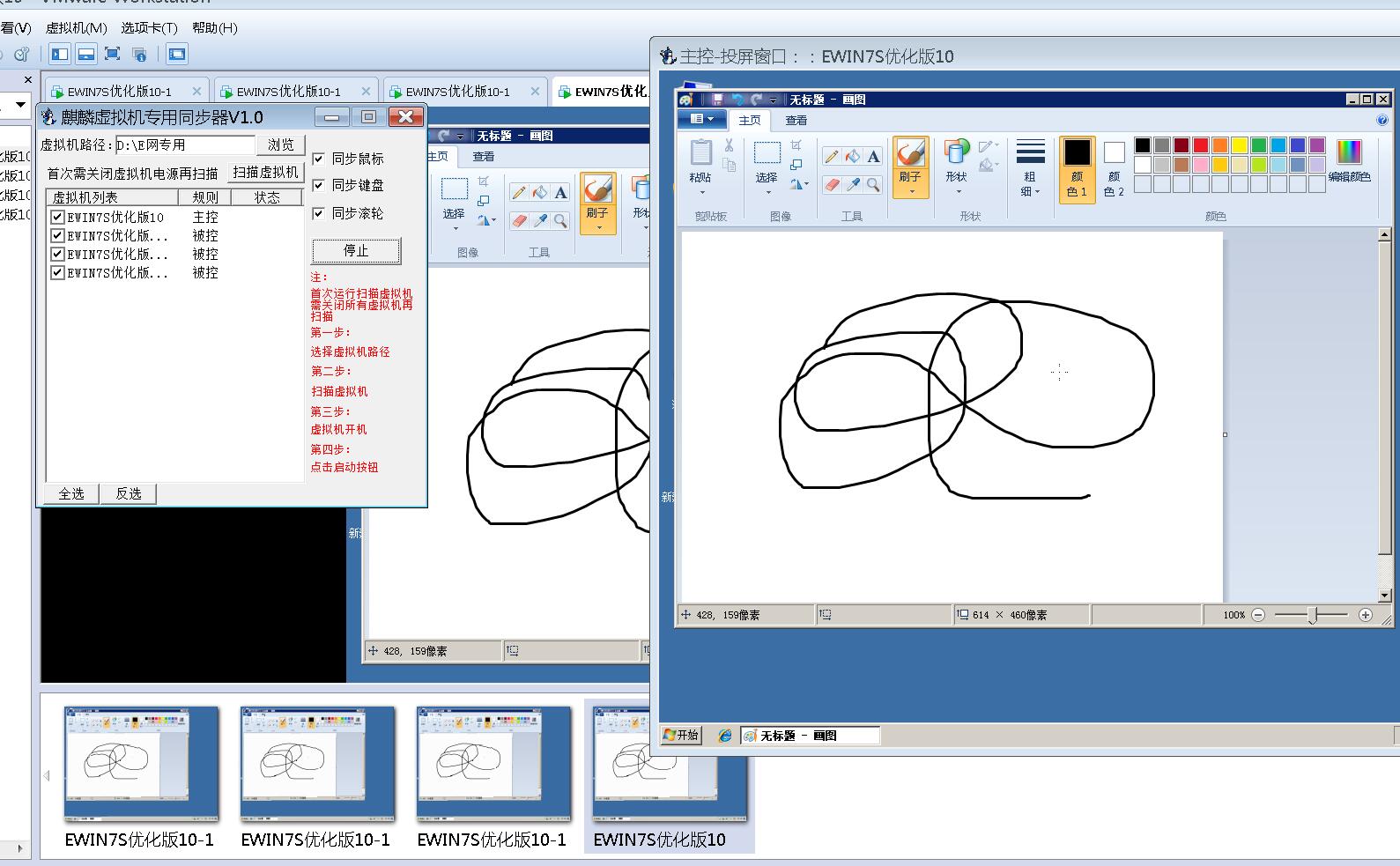This screenshot has width=1400, height=866.
Task: Select the Fill bucket tool in projection Paint
Action: pyautogui.click(x=852, y=157)
